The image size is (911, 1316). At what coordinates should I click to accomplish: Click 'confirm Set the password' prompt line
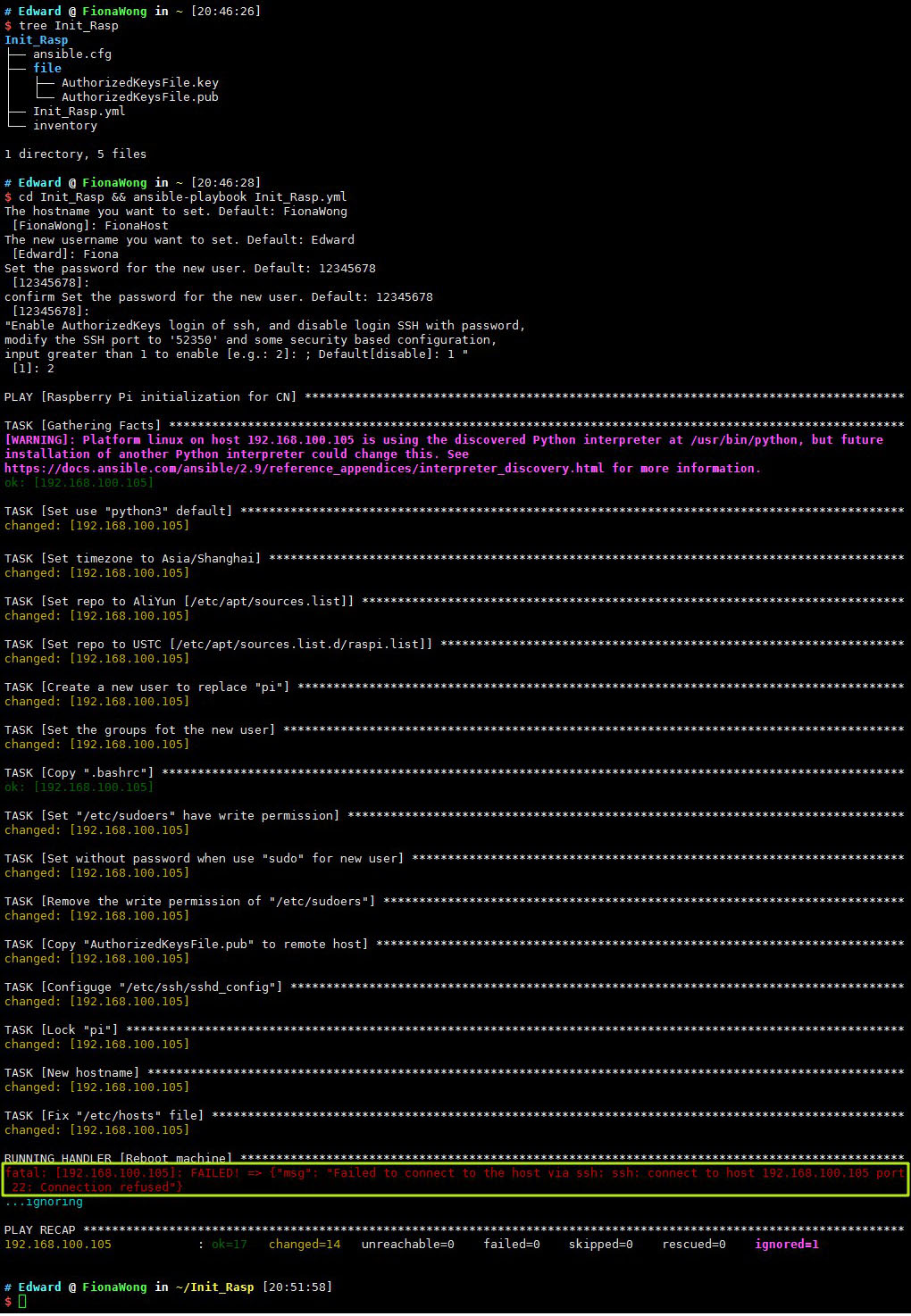click(219, 297)
